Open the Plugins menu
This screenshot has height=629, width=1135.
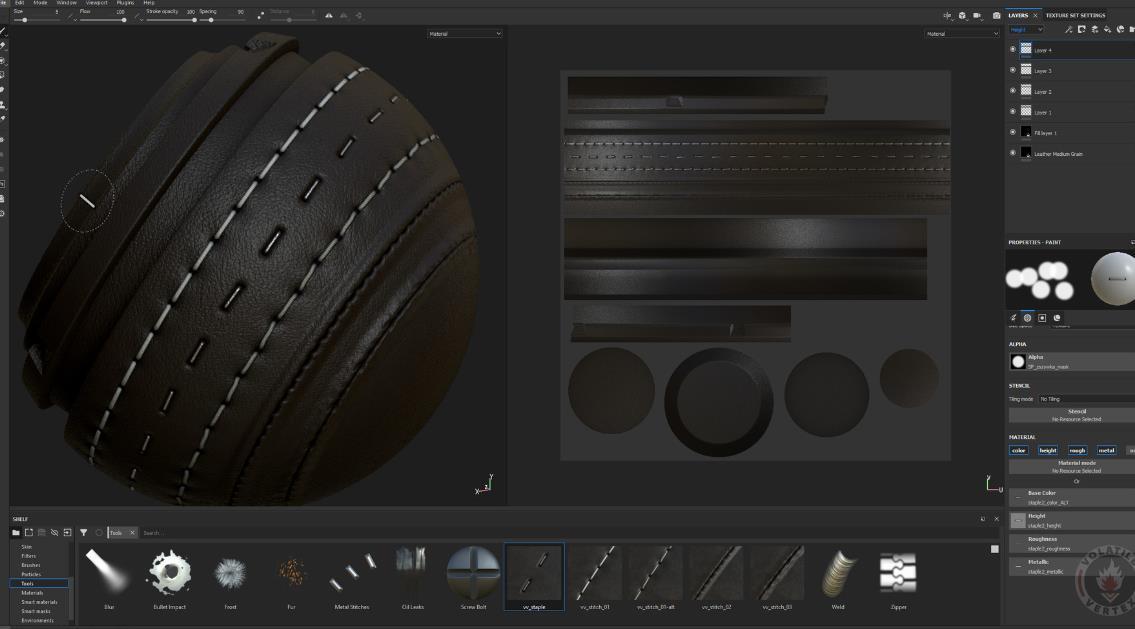pos(125,3)
